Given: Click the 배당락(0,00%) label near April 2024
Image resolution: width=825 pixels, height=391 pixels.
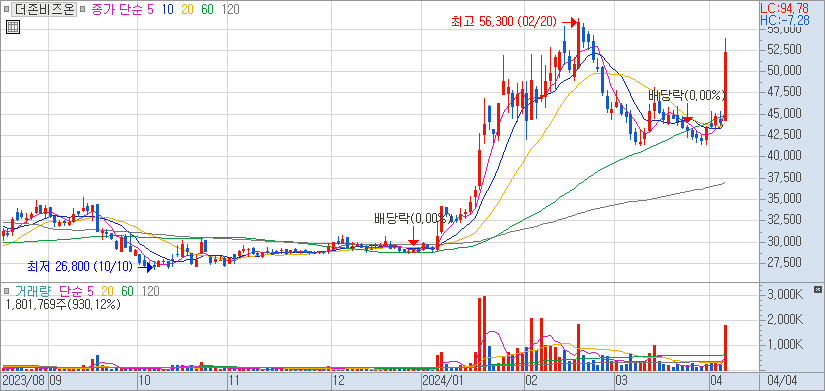Looking at the screenshot, I should click(x=687, y=95).
